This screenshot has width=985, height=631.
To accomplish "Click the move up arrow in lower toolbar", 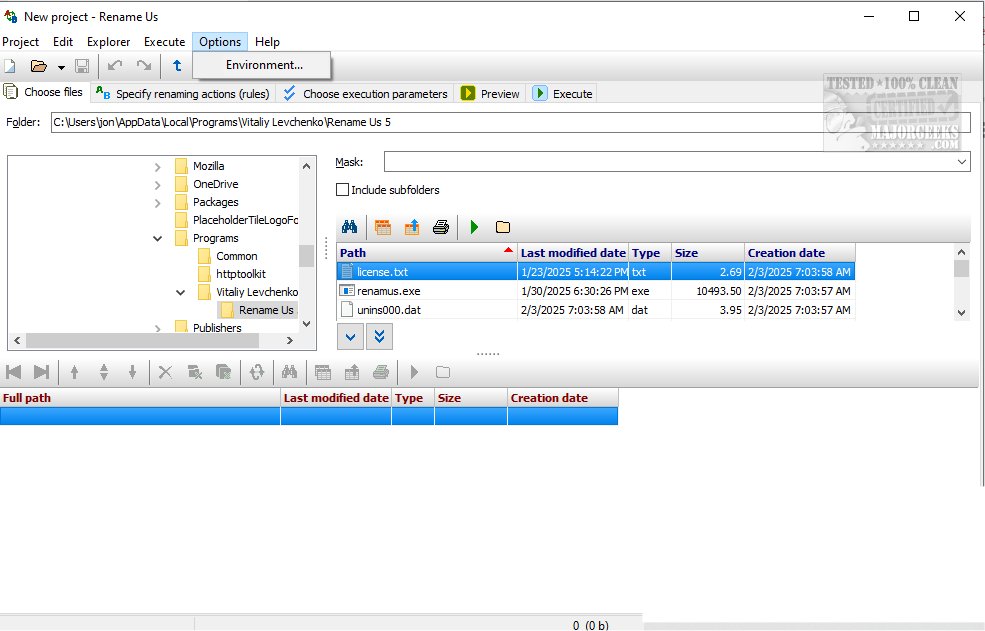I will [x=74, y=372].
